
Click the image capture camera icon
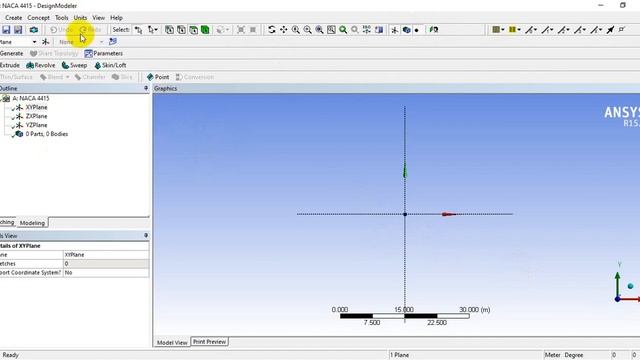(33, 30)
